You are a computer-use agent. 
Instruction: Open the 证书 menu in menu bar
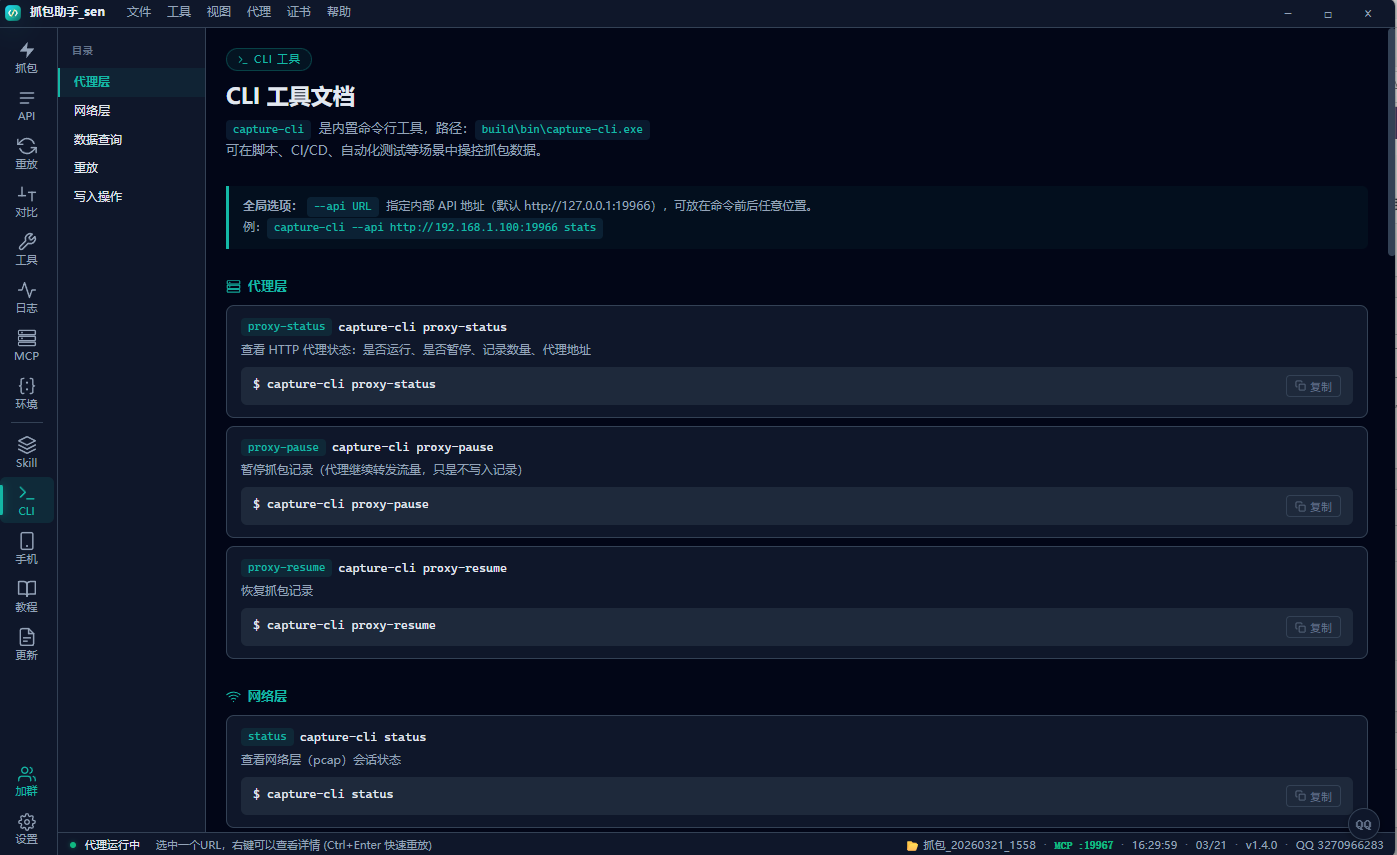[299, 12]
